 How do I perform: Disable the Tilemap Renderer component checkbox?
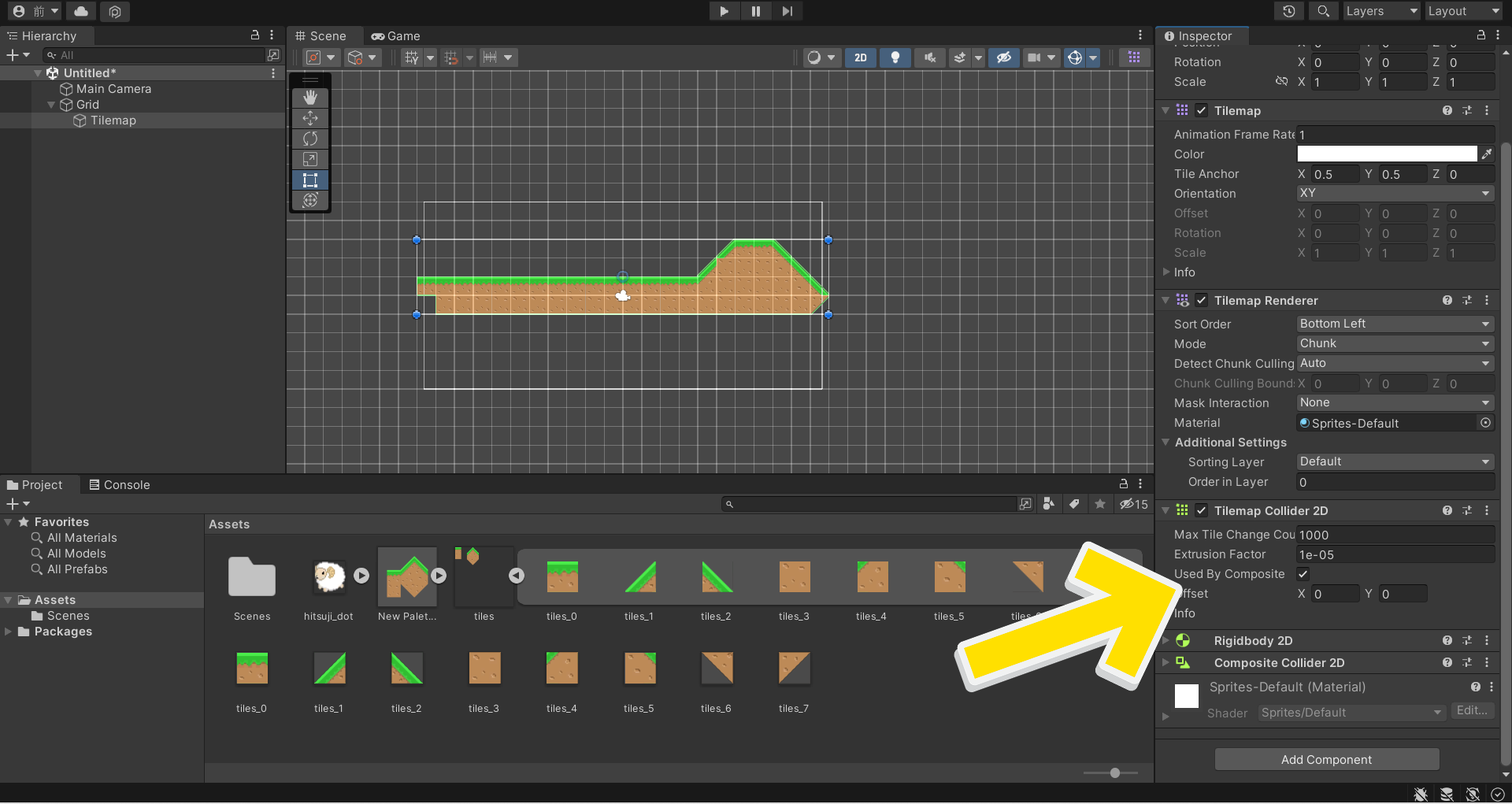[1202, 301]
